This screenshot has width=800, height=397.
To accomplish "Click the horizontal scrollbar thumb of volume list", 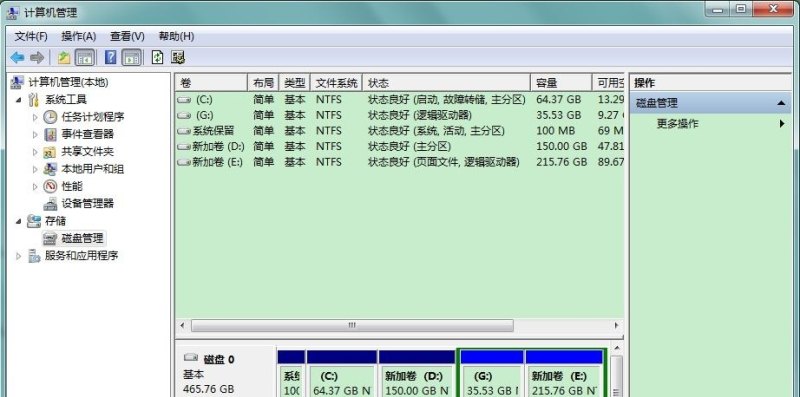I will (352, 326).
